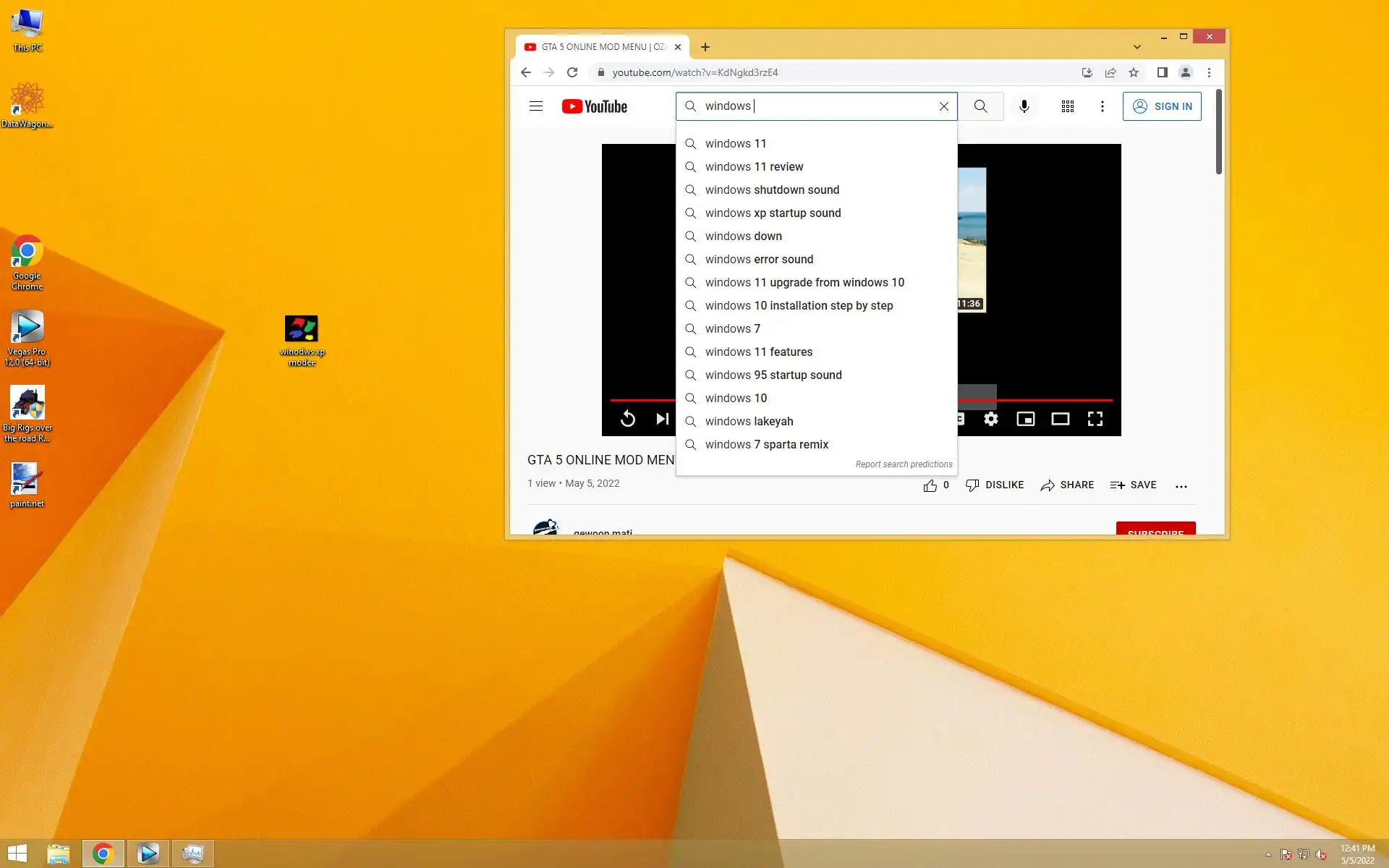Click the YouTube voice search microphone
1389x868 pixels.
[x=1024, y=106]
